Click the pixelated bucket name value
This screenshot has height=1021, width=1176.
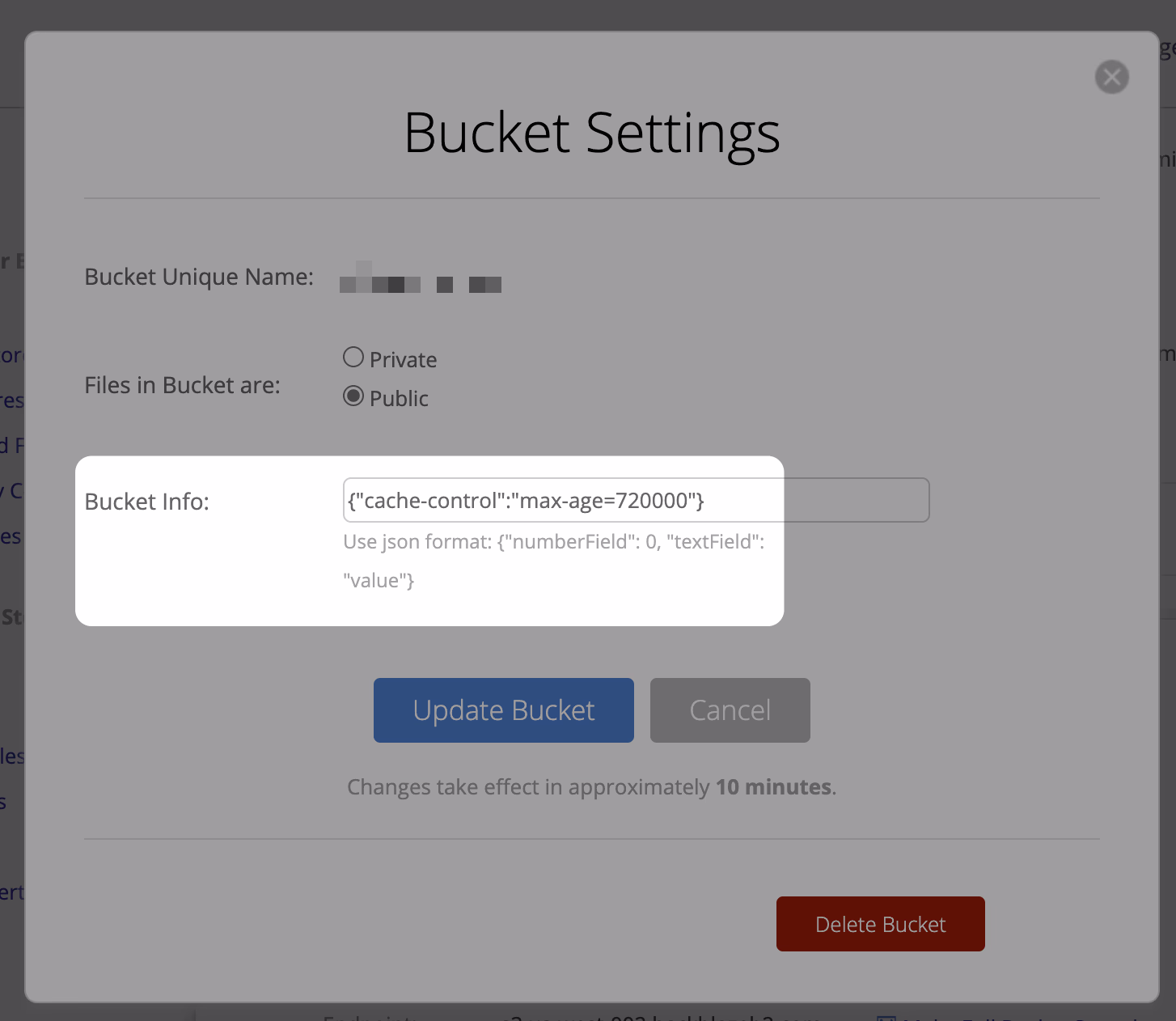click(420, 280)
